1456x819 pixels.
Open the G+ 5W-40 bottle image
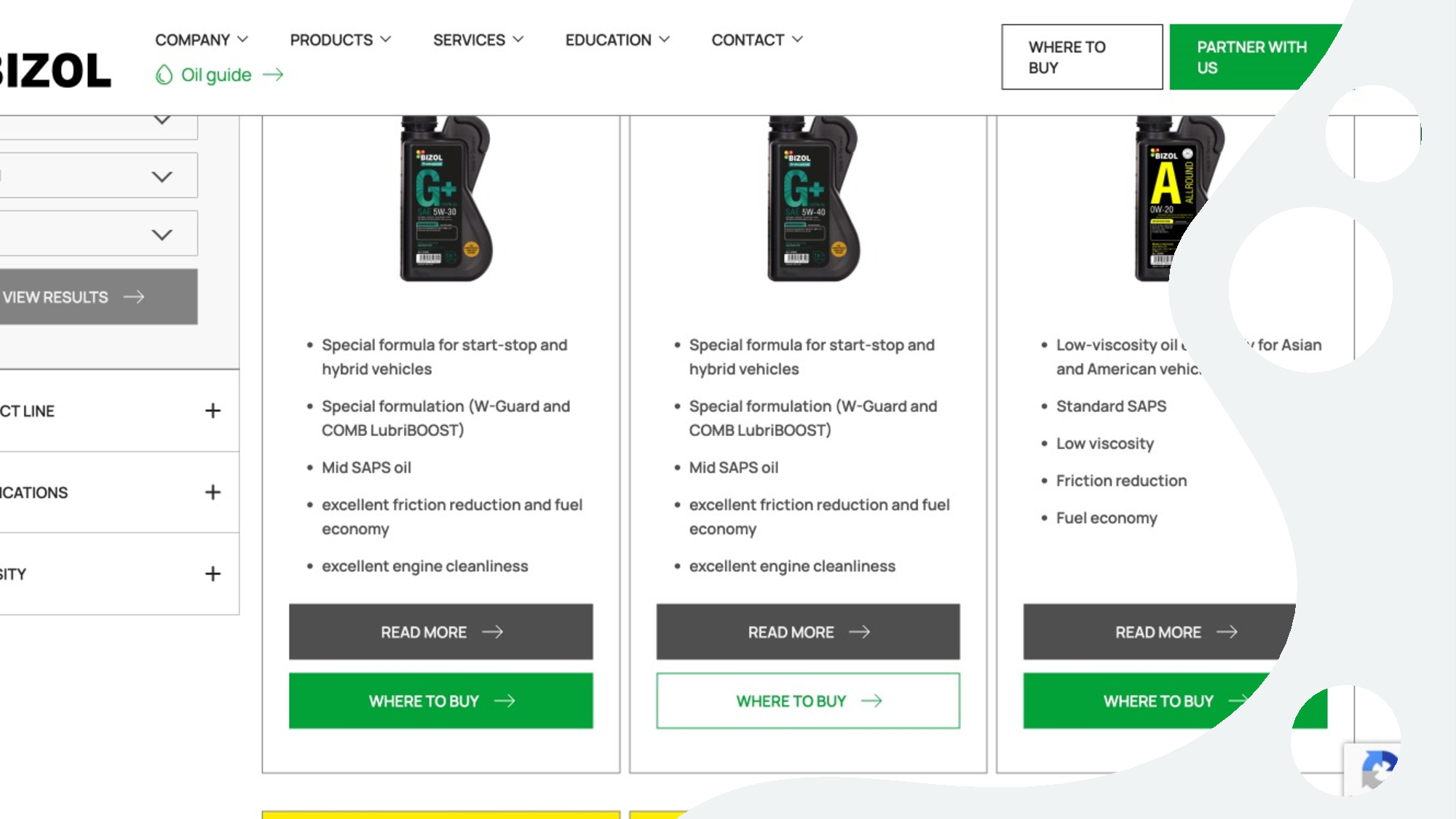pyautogui.click(x=812, y=200)
